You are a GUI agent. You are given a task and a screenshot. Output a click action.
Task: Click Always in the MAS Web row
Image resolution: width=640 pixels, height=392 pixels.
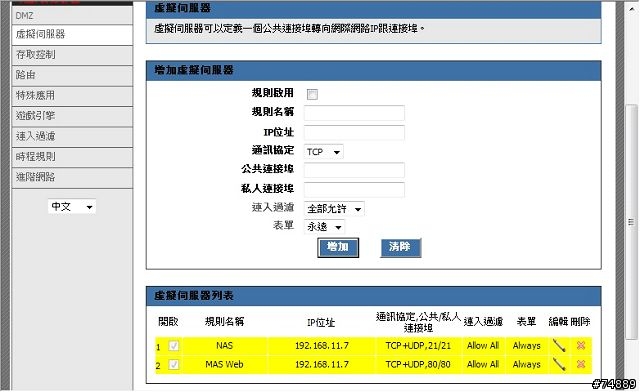527,364
